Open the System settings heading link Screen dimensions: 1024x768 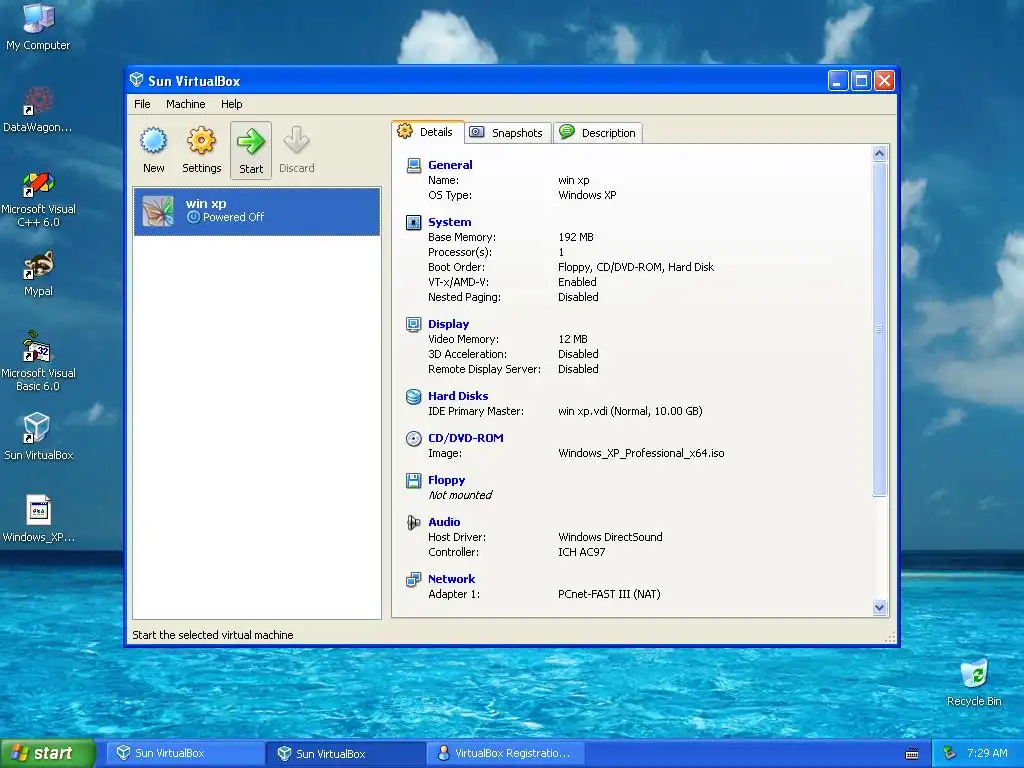point(449,221)
